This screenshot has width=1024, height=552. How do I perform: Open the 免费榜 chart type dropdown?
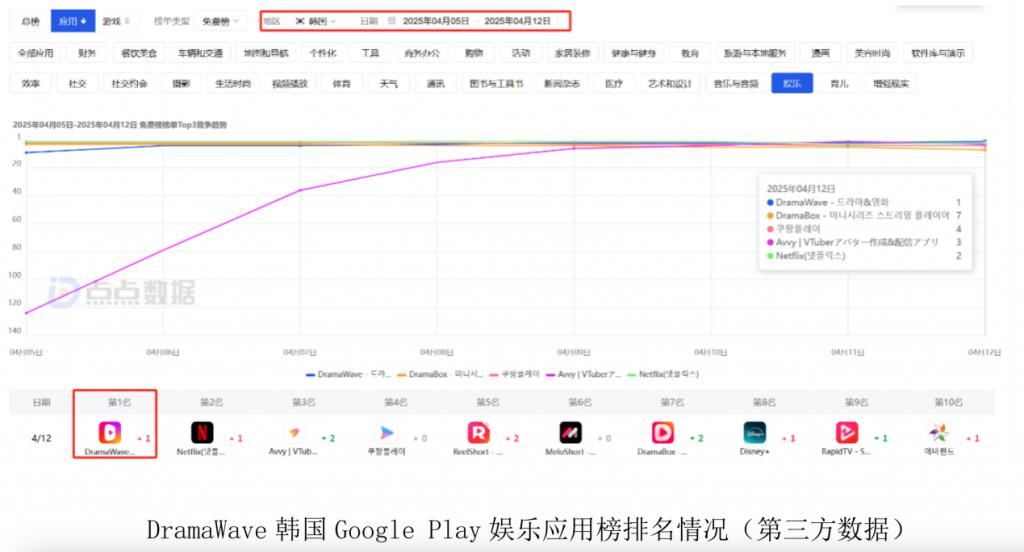(x=221, y=21)
